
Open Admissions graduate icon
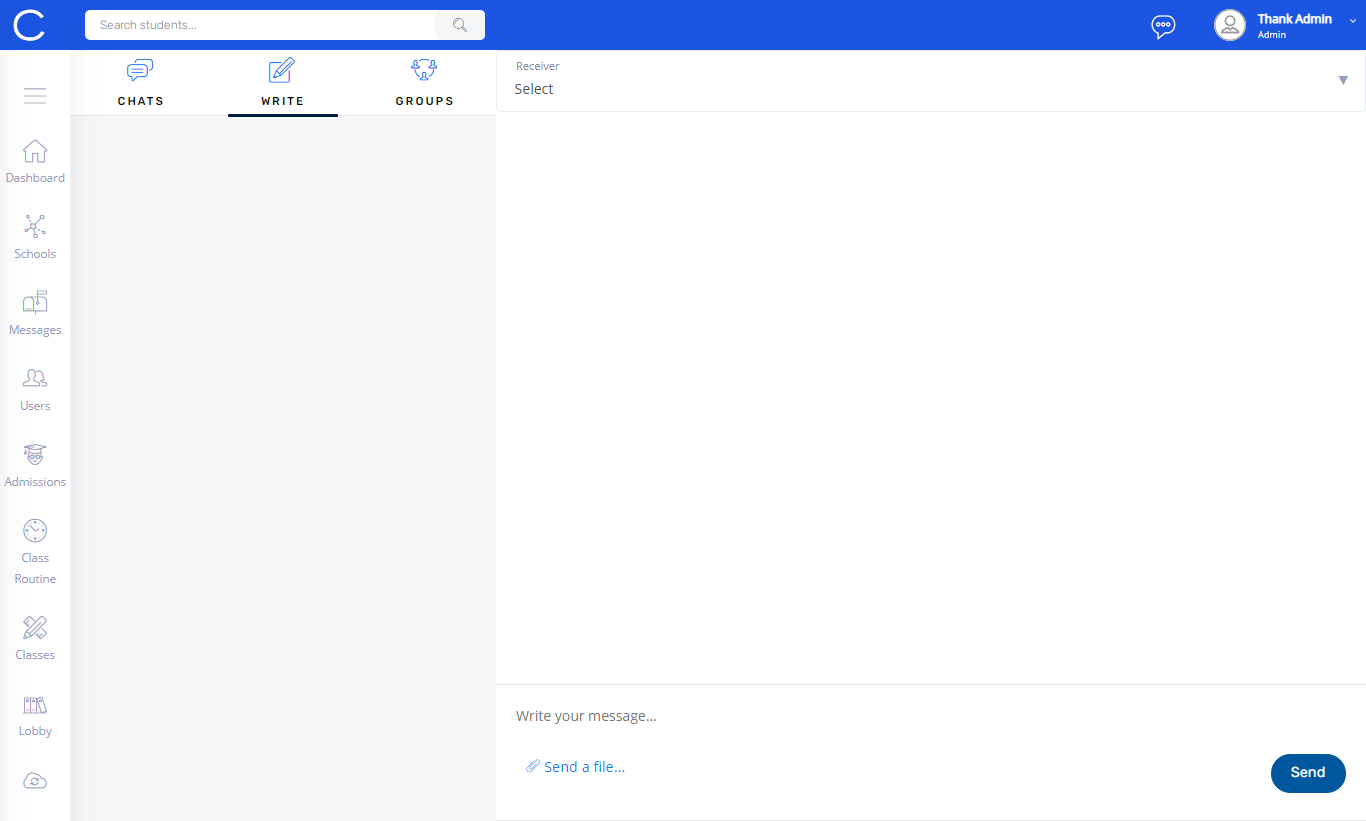(35, 455)
